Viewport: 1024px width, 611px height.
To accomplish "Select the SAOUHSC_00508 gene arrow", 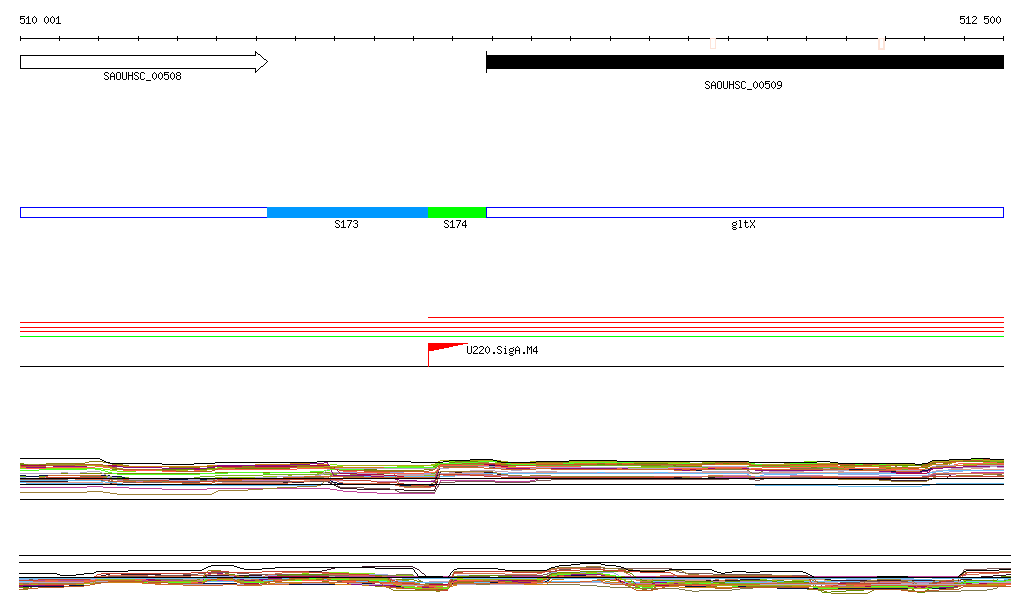I will pyautogui.click(x=143, y=62).
